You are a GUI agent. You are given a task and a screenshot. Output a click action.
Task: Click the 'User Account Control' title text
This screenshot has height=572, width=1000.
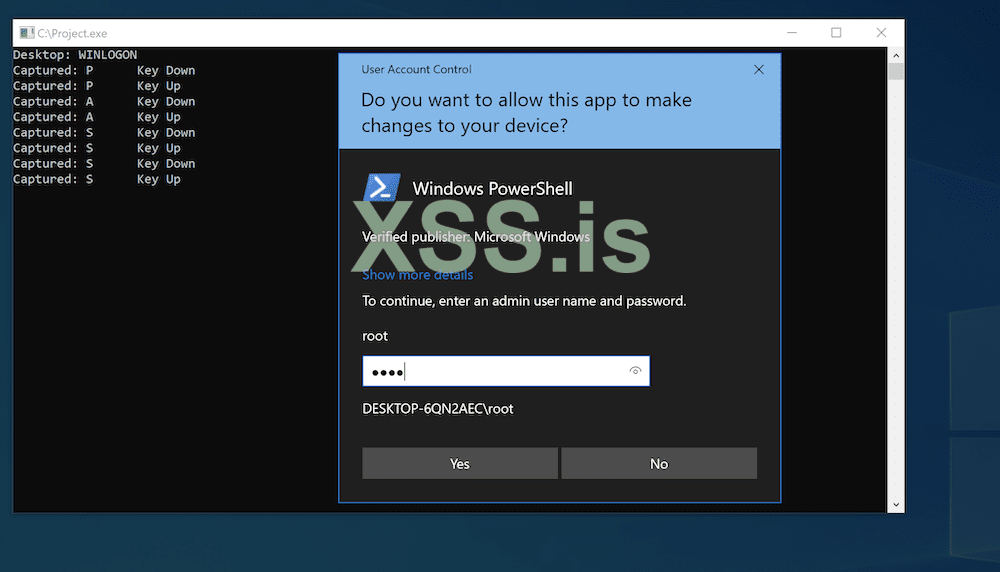(x=416, y=70)
